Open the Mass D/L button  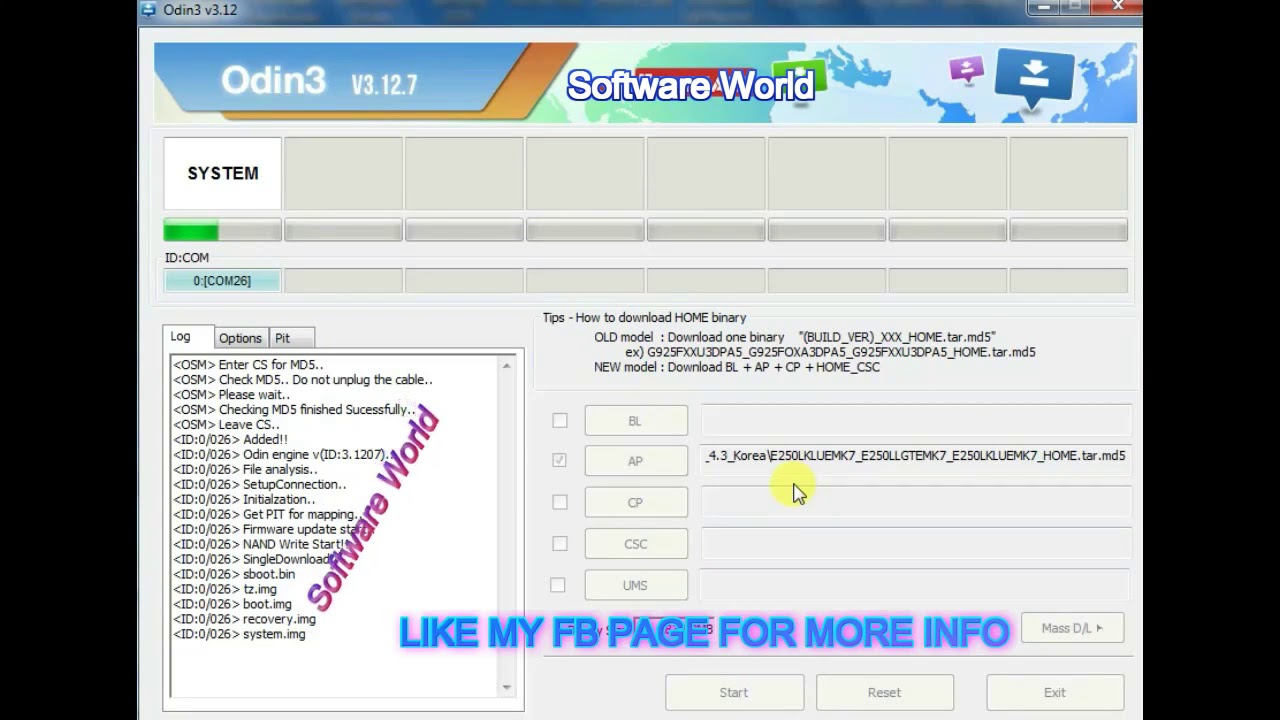(x=1072, y=628)
